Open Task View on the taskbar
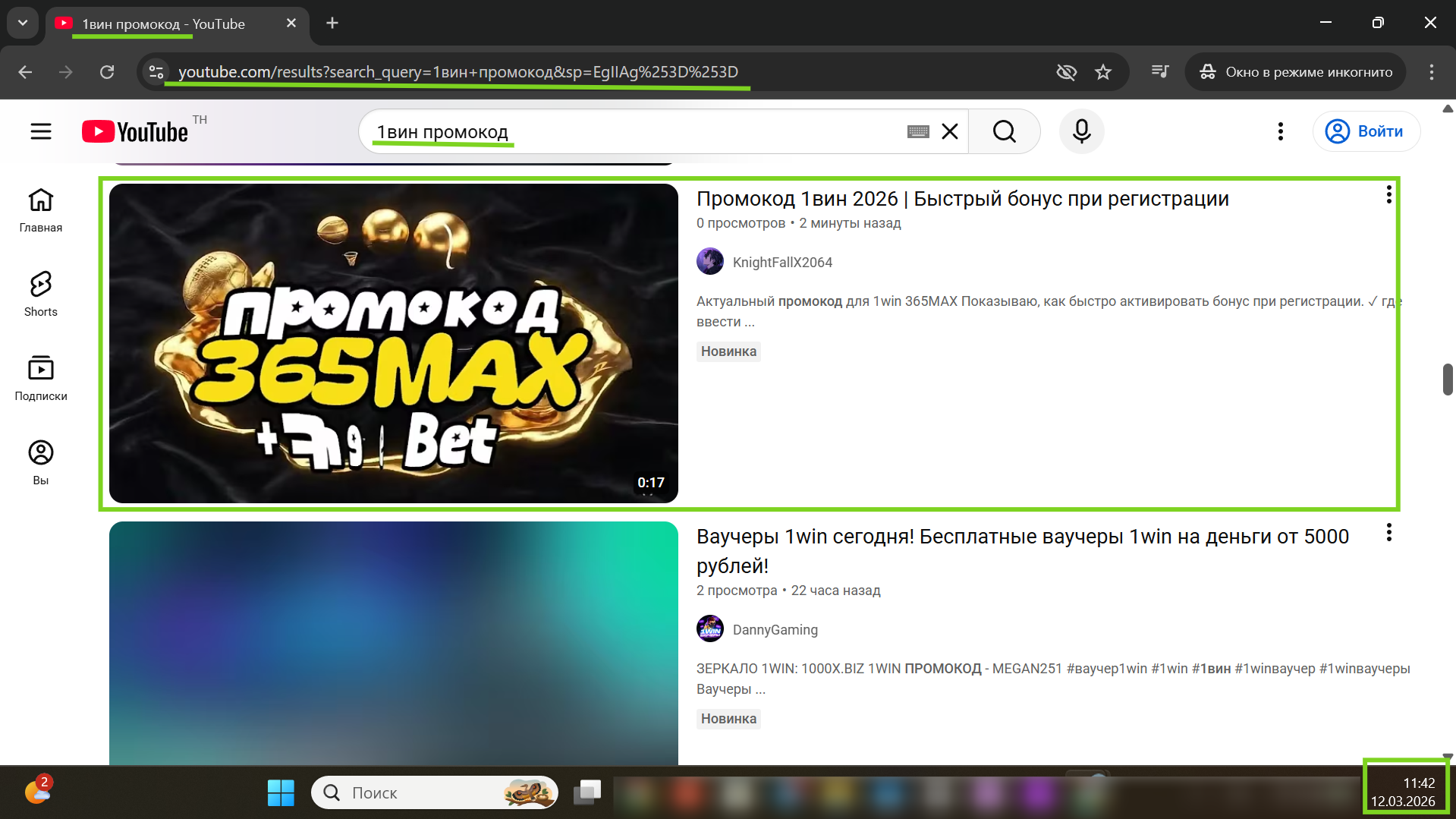This screenshot has height=819, width=1456. click(x=587, y=792)
